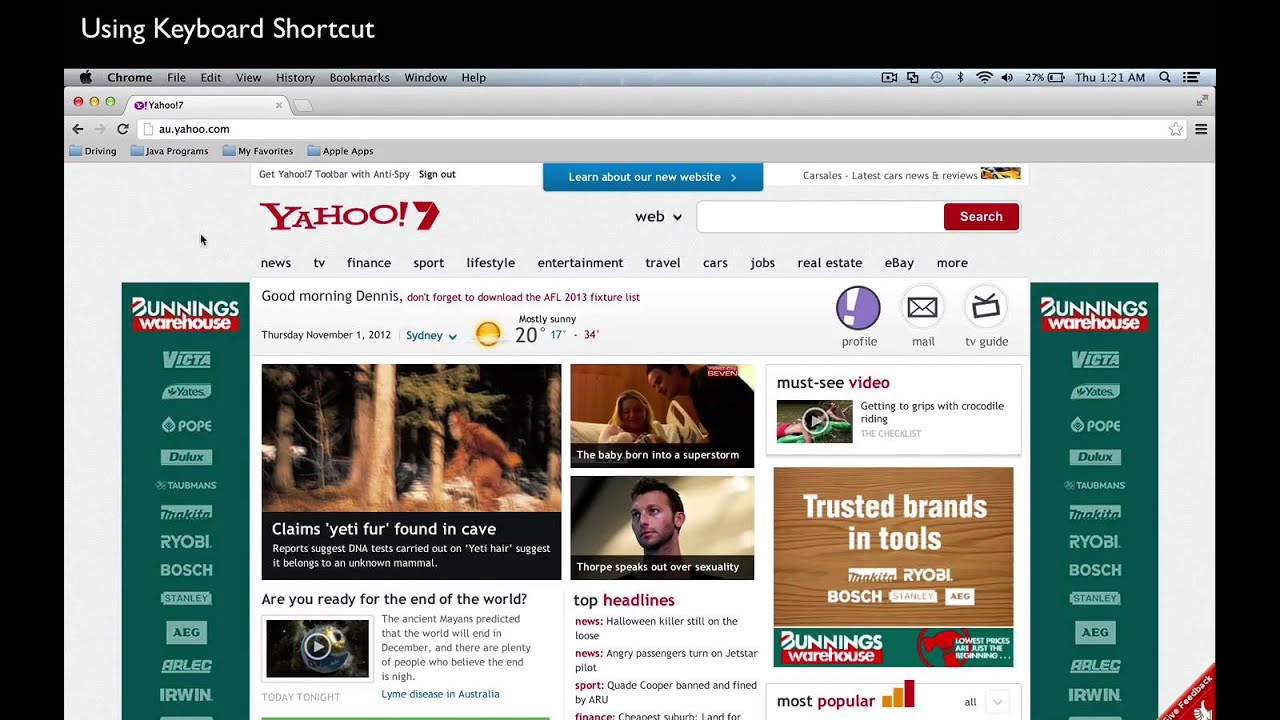Screen dimensions: 1280x720
Task: Open the History menu
Action: 295,77
